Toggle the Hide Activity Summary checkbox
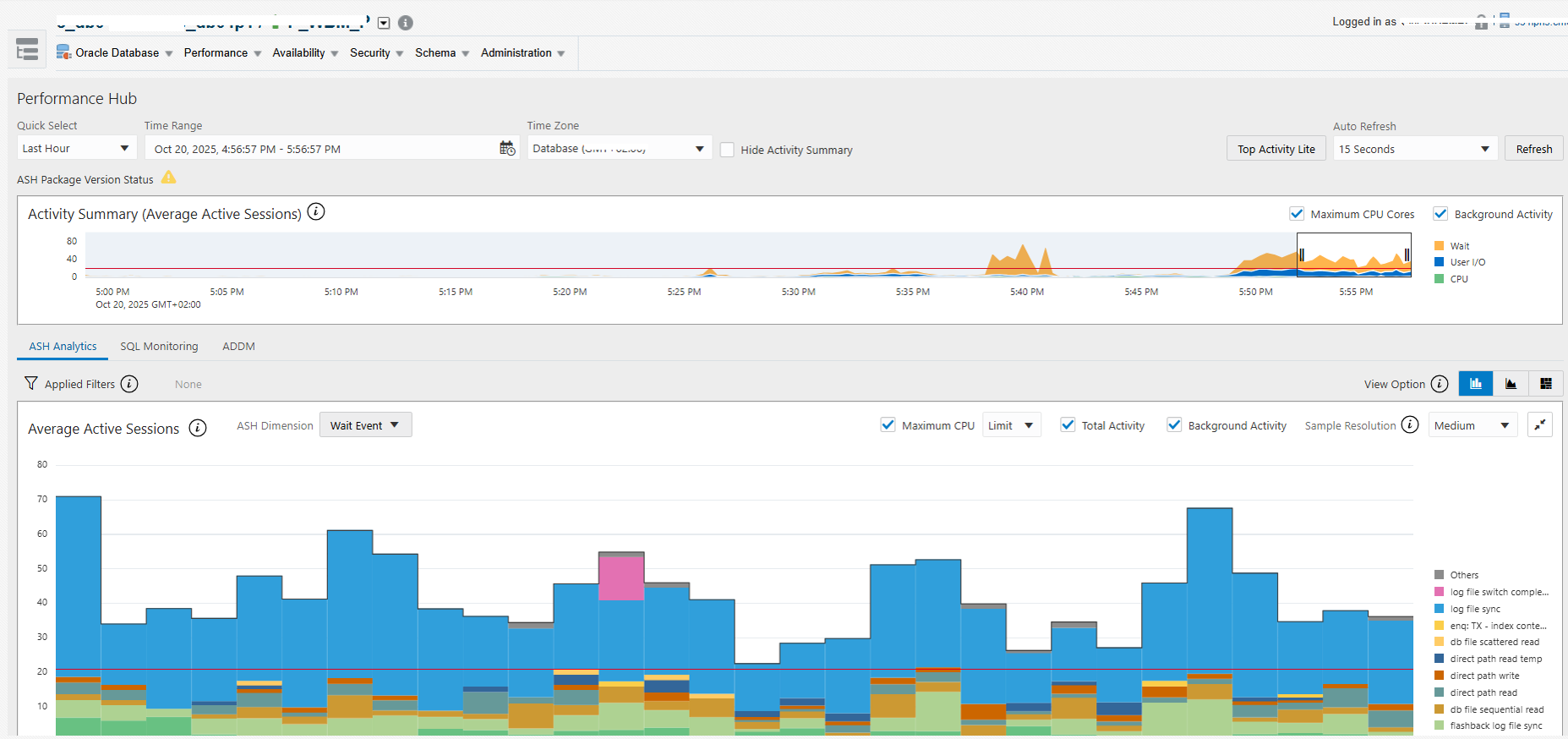This screenshot has height=739, width=1568. pos(727,150)
